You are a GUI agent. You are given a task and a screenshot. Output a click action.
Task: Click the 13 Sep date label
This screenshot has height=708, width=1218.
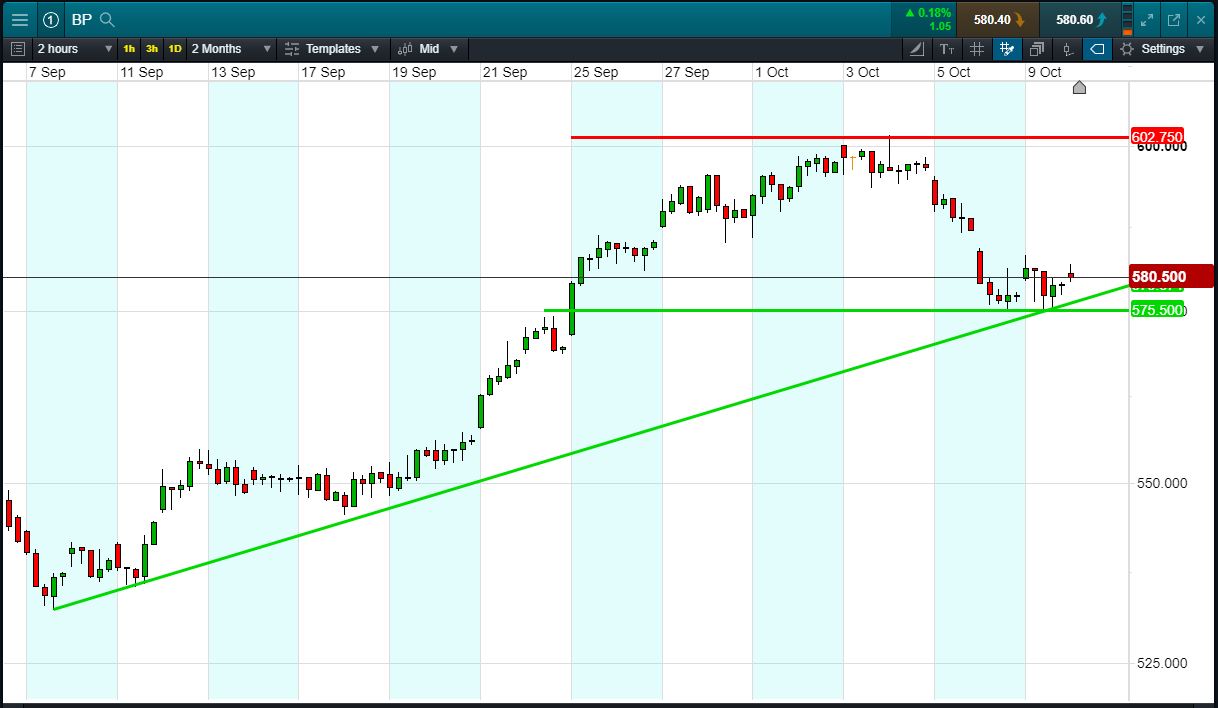click(233, 72)
